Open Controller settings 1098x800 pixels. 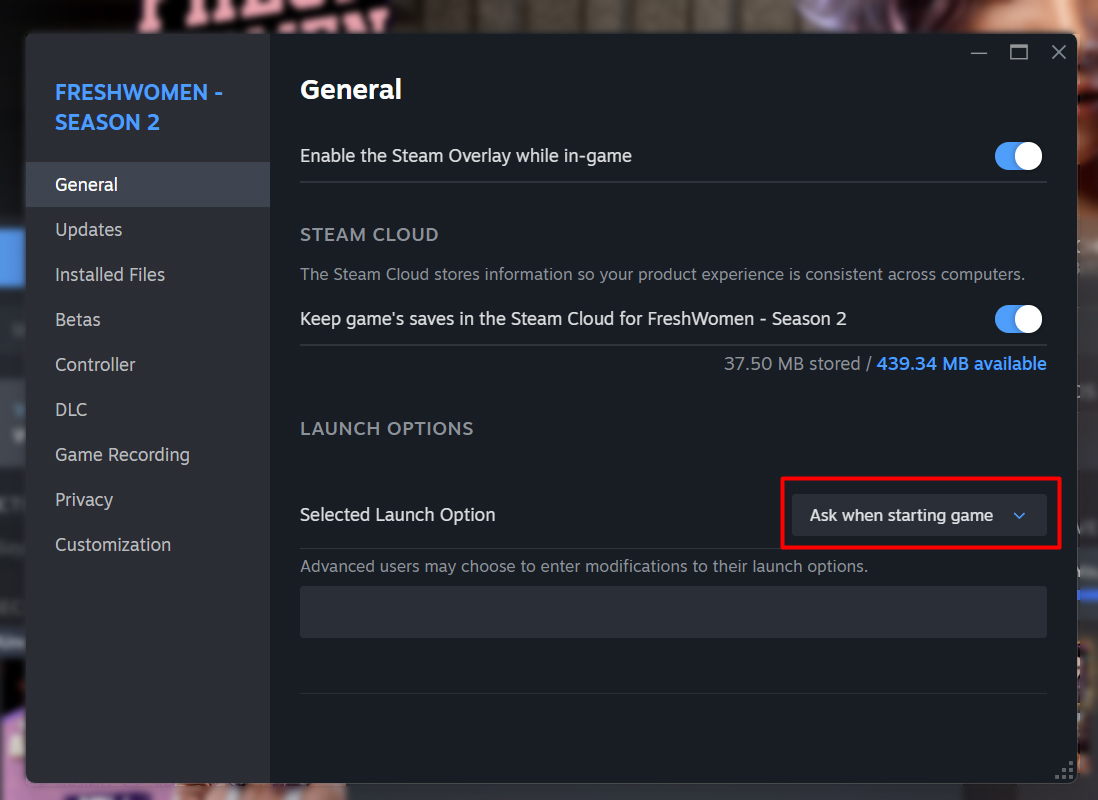coord(95,365)
